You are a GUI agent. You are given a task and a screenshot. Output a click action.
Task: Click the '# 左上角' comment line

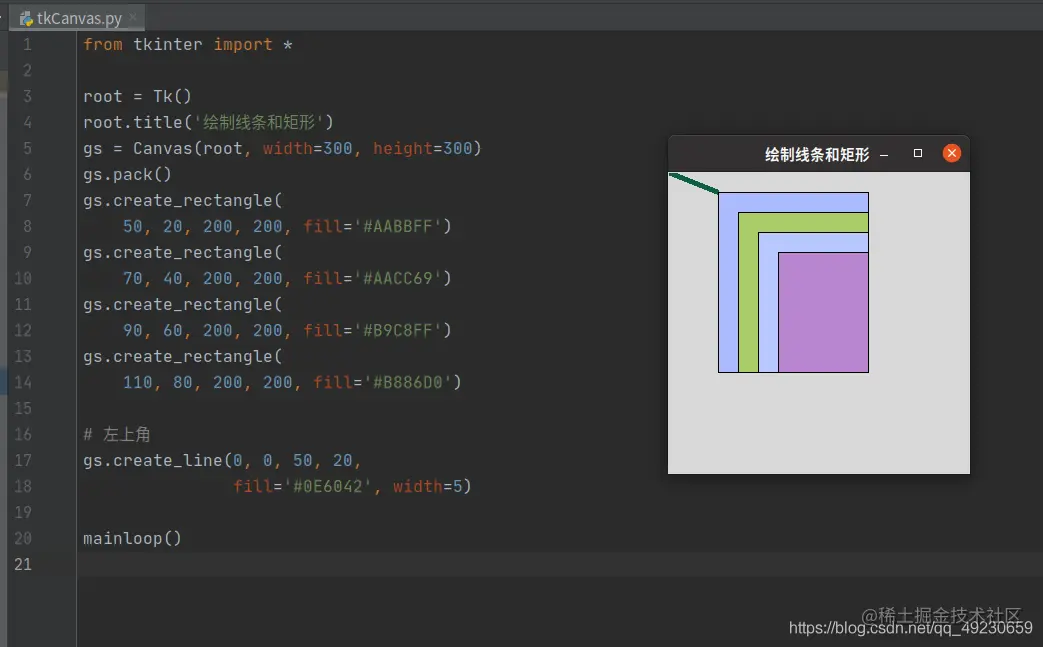tap(117, 435)
